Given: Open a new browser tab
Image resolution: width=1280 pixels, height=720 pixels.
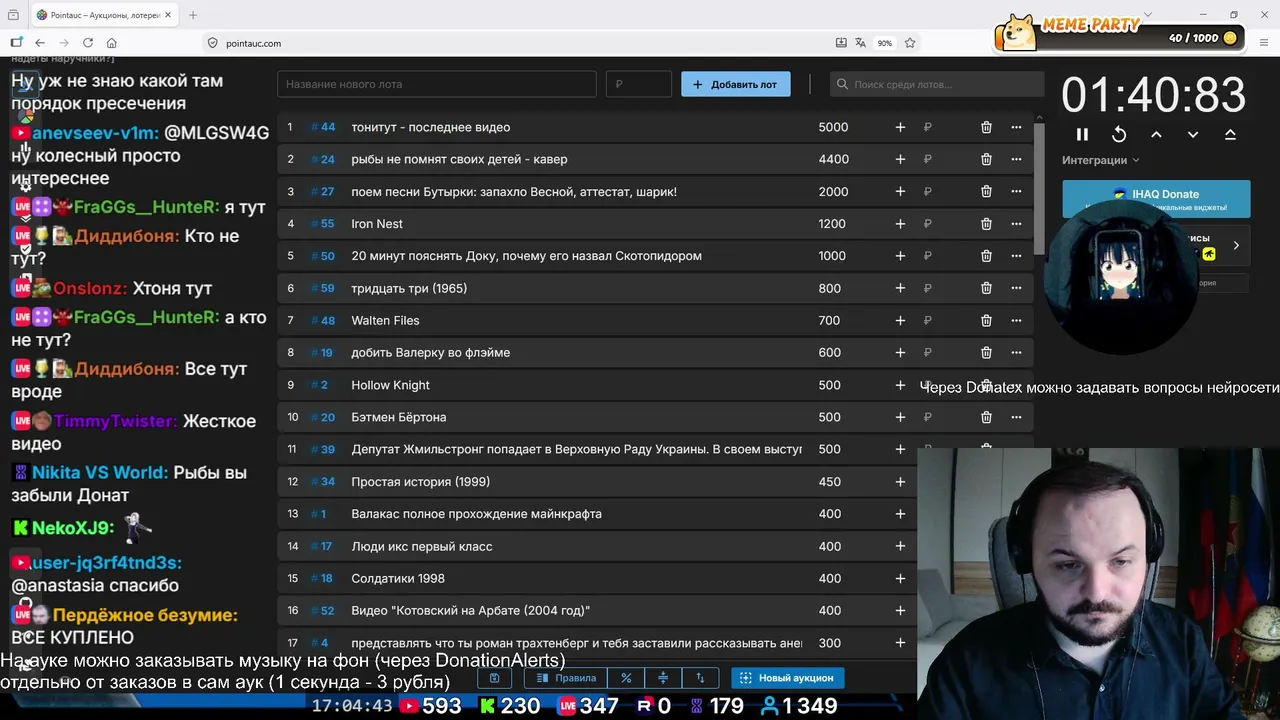Looking at the screenshot, I should [x=193, y=15].
